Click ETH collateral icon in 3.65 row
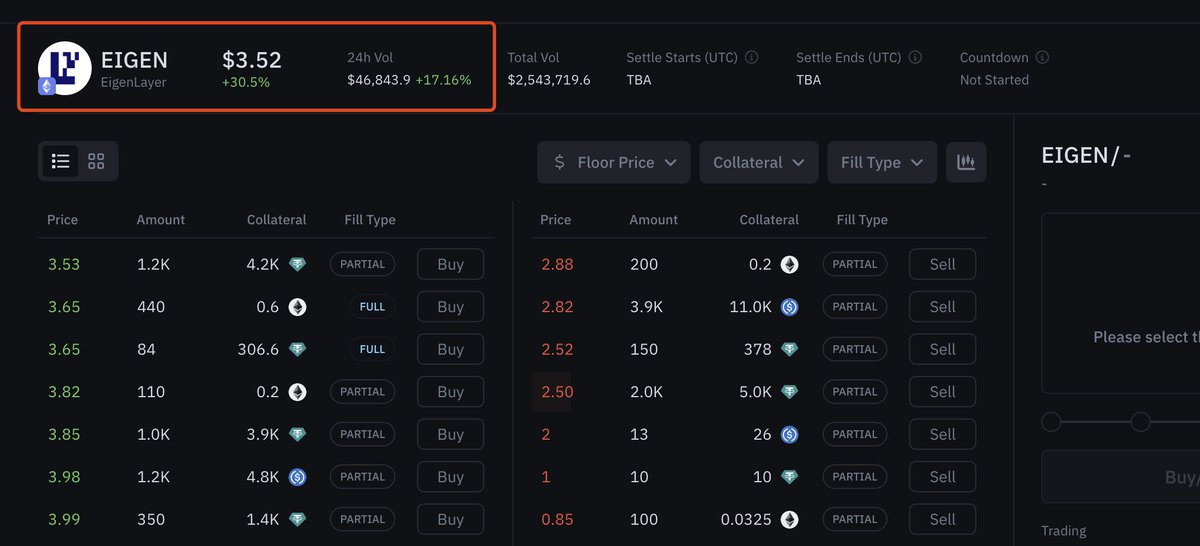Viewport: 1200px width, 546px height. click(x=297, y=307)
